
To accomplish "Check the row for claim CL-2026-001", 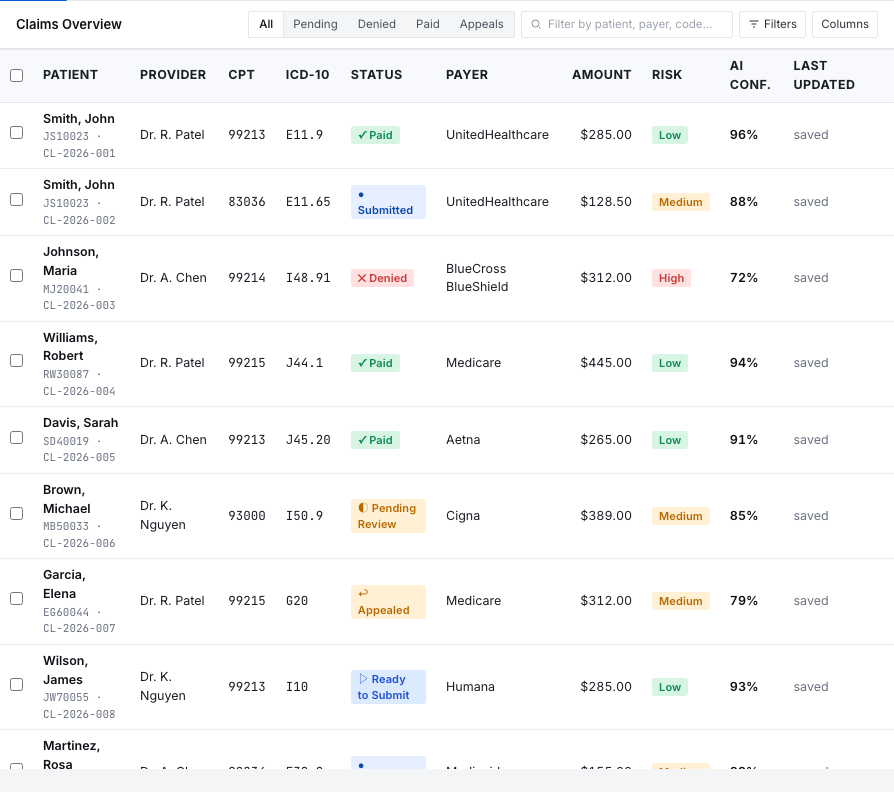I will (17, 133).
